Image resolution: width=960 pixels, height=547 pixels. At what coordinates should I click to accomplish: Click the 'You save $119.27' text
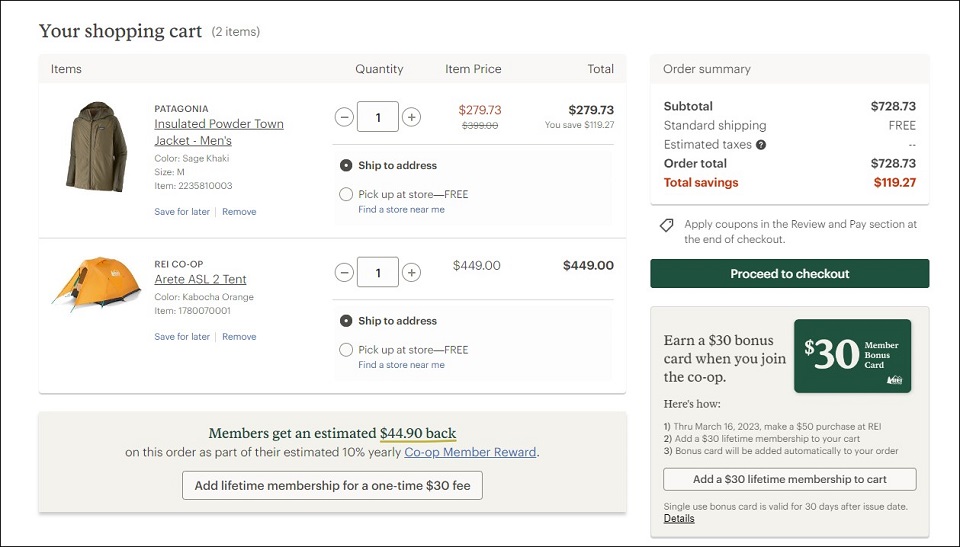click(x=579, y=125)
